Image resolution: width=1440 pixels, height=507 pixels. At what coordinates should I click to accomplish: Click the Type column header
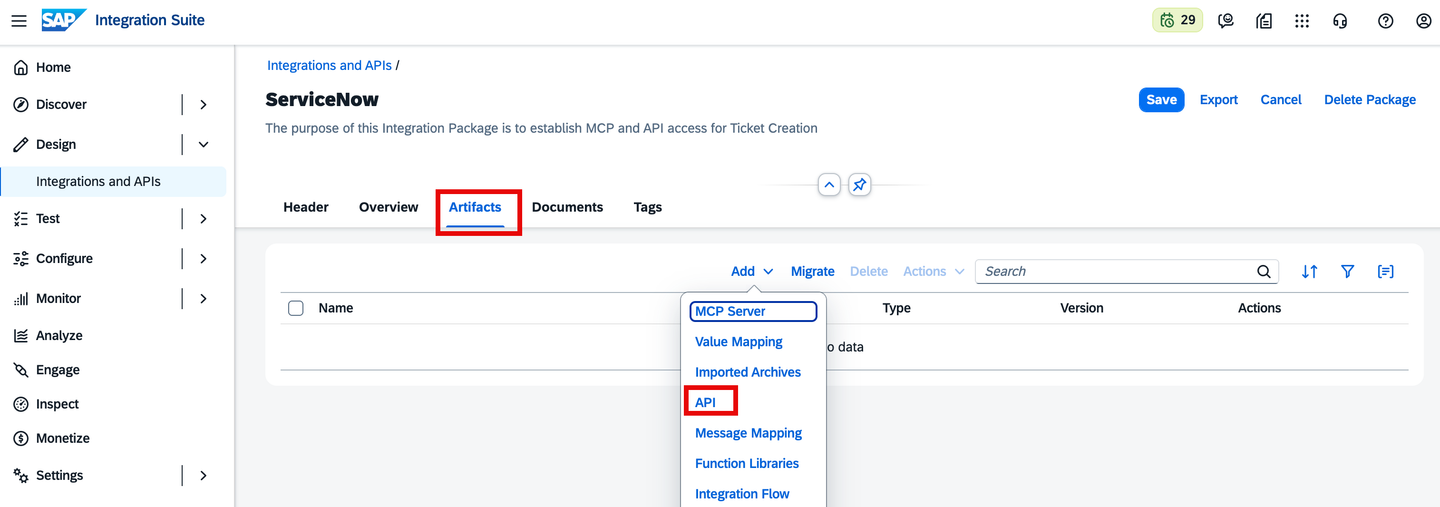pos(897,308)
